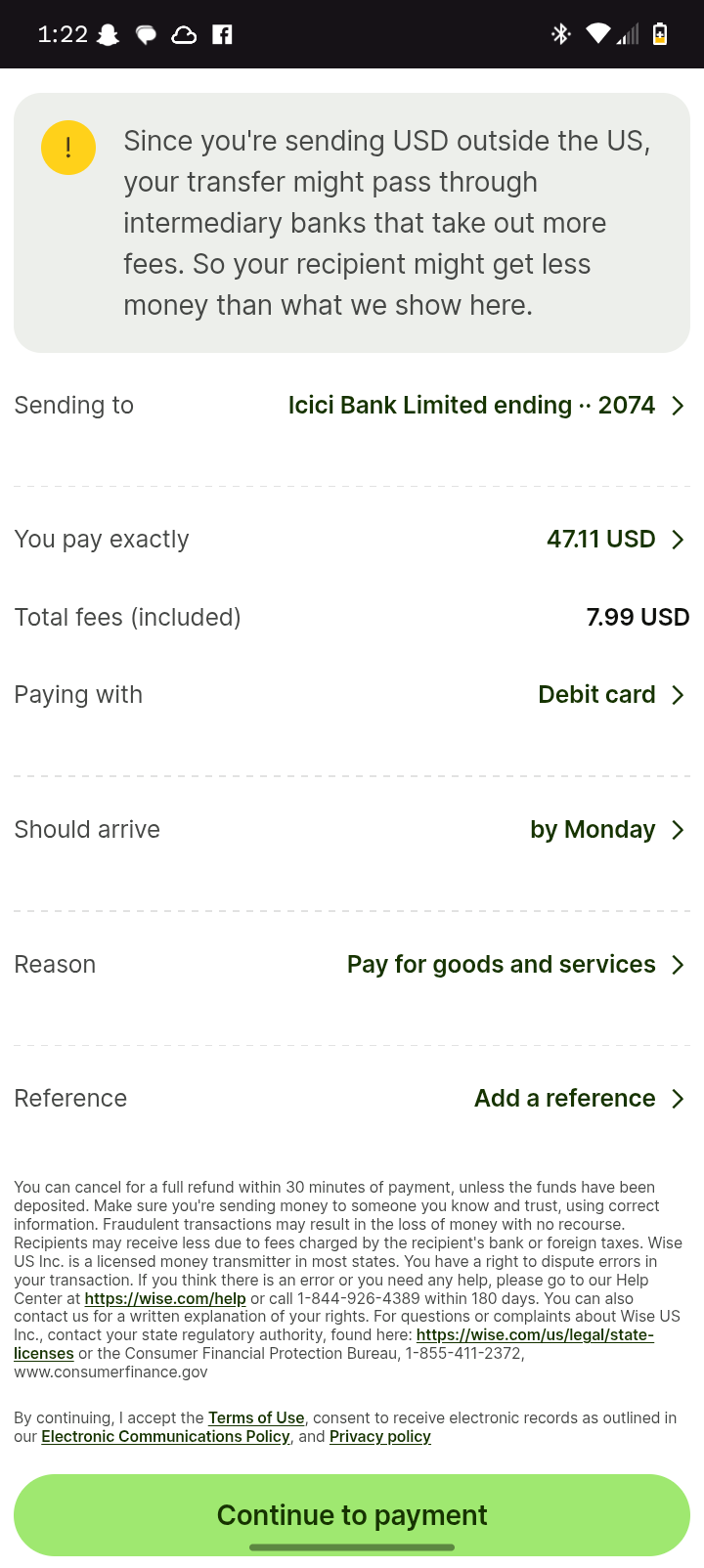
Task: Tap Add a reference
Action: pos(564,1099)
